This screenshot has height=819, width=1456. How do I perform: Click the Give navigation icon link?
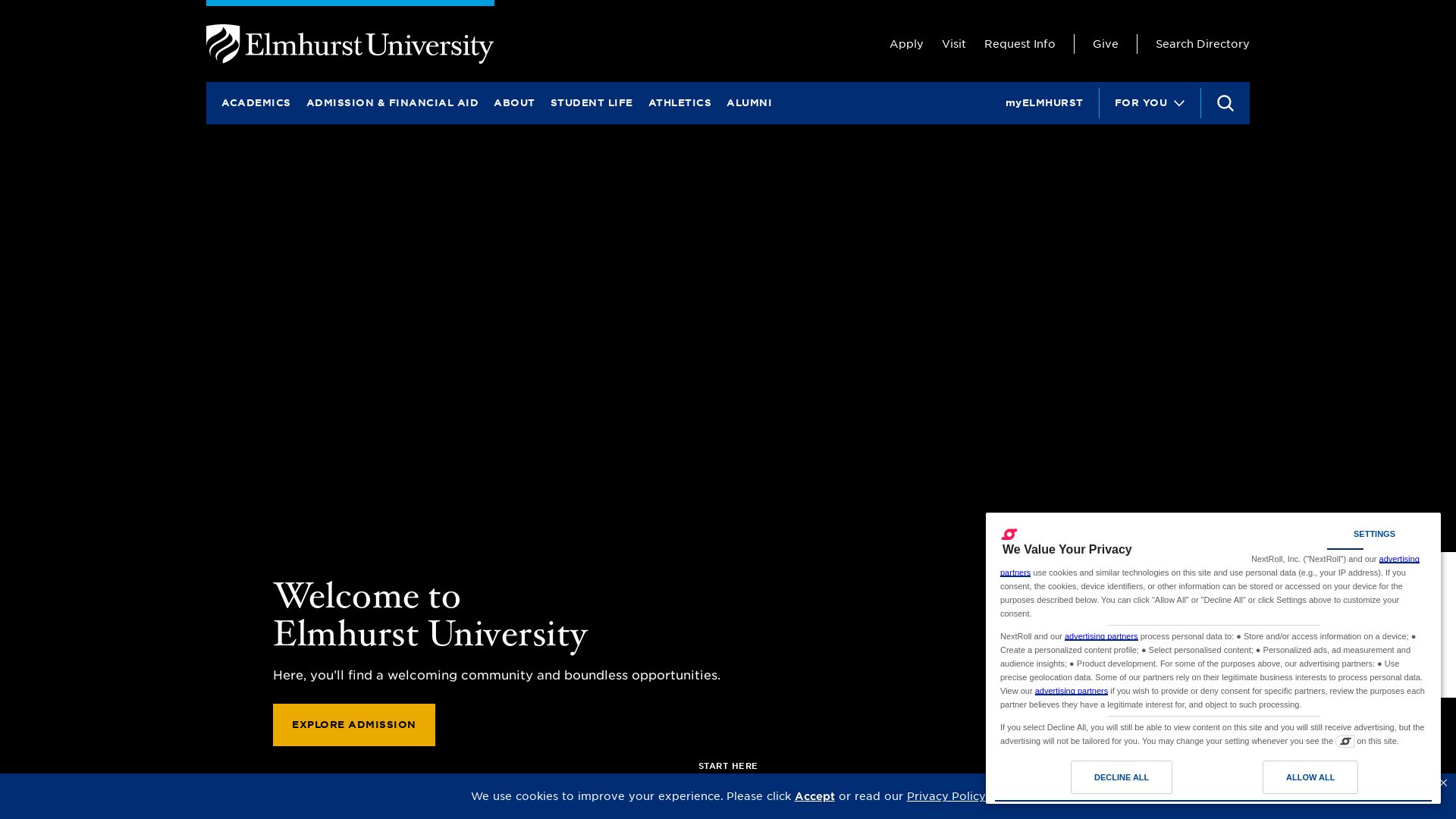point(1105,44)
